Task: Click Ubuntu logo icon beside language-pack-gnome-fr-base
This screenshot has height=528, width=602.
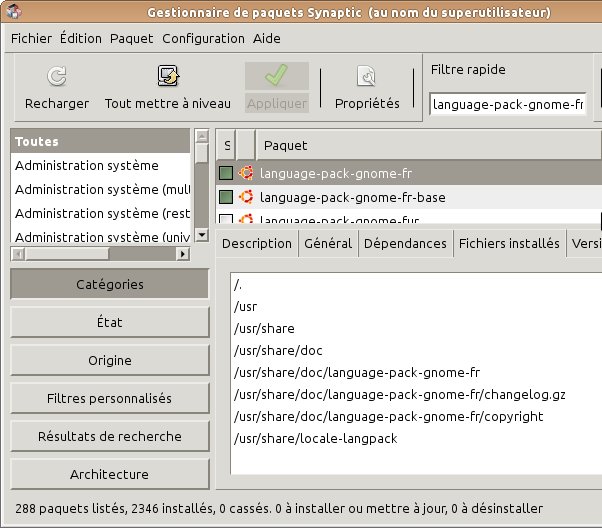Action: 246,197
